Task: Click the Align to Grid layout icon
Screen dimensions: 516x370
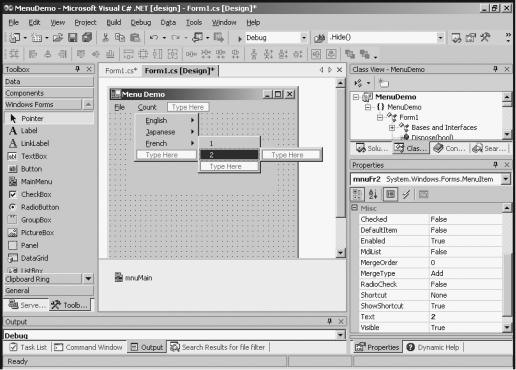Action: tap(14, 54)
